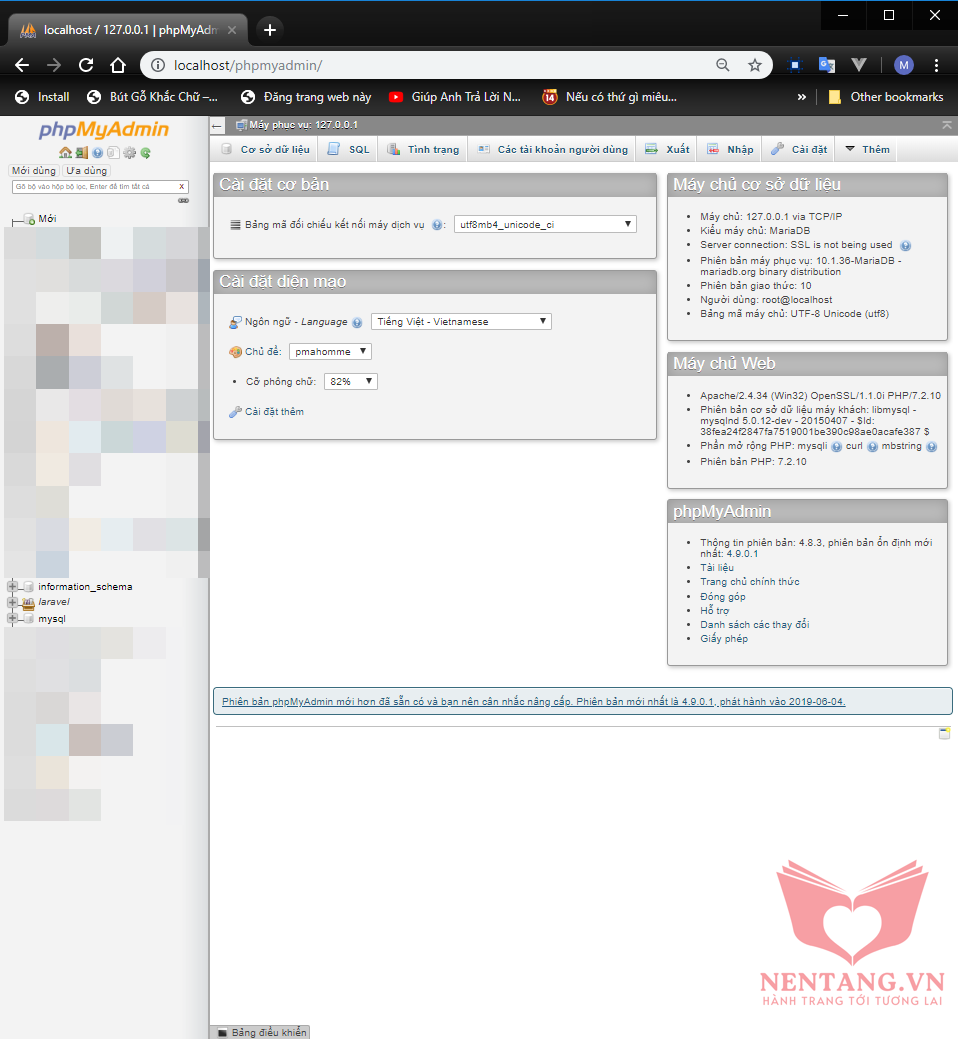Expand the mysql database tree node
Screen dimensions: 958x1039
pyautogui.click(x=12, y=619)
